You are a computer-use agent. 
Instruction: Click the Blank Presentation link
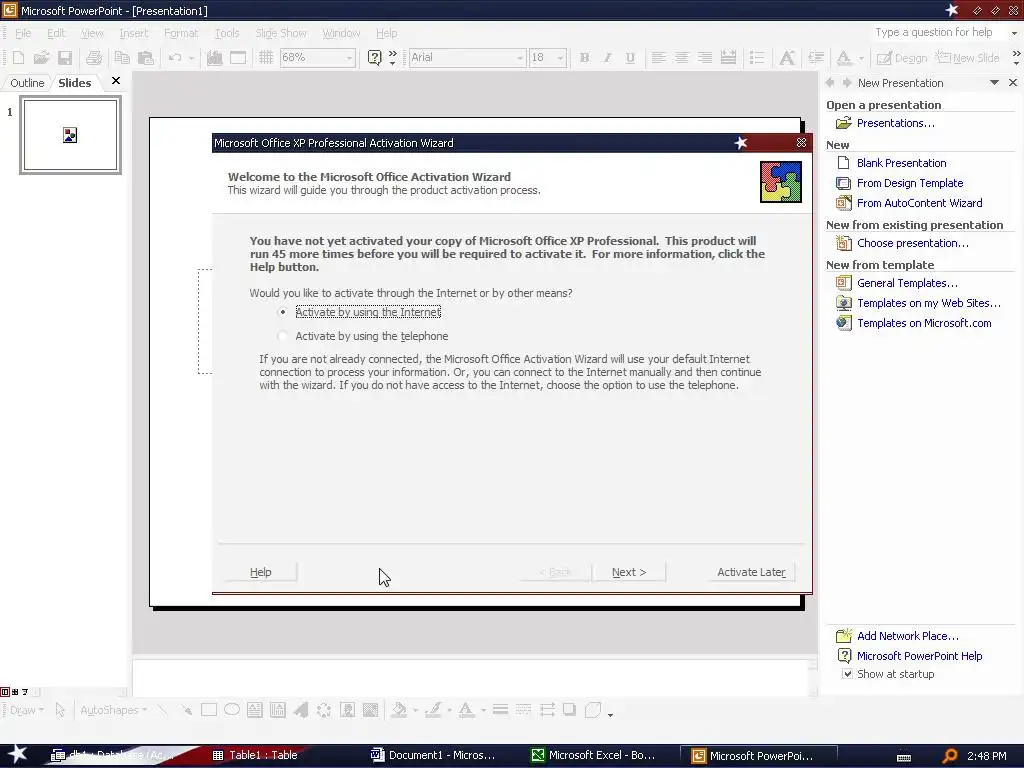pos(901,163)
